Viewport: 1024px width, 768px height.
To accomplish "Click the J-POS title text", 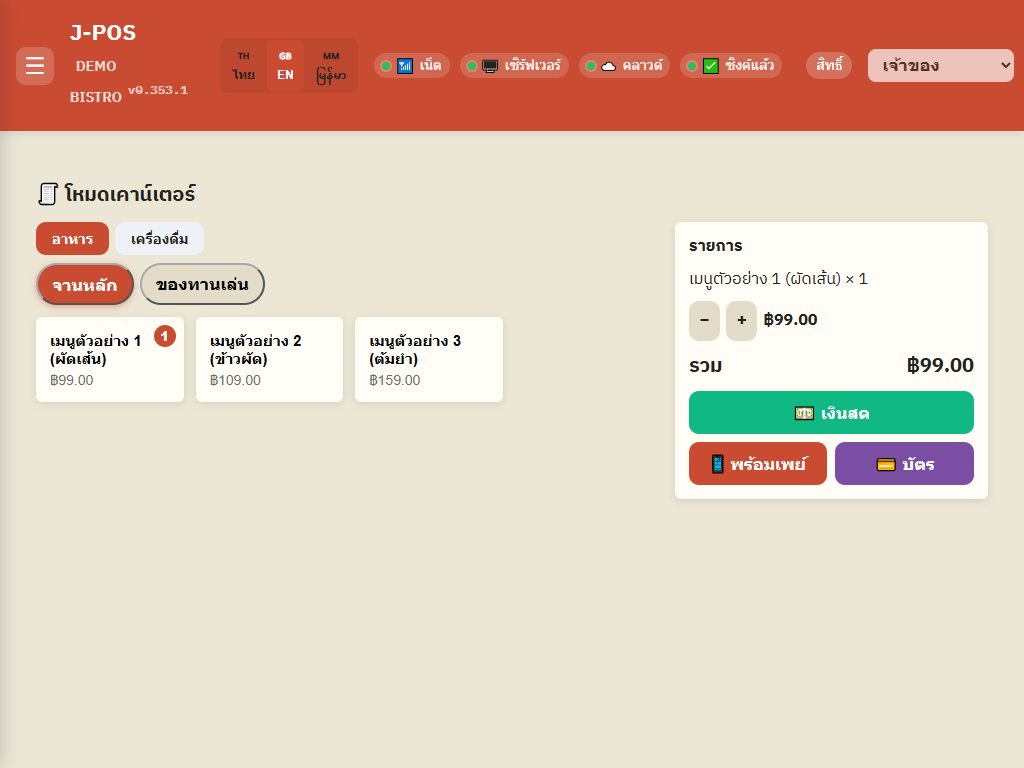I will click(103, 33).
